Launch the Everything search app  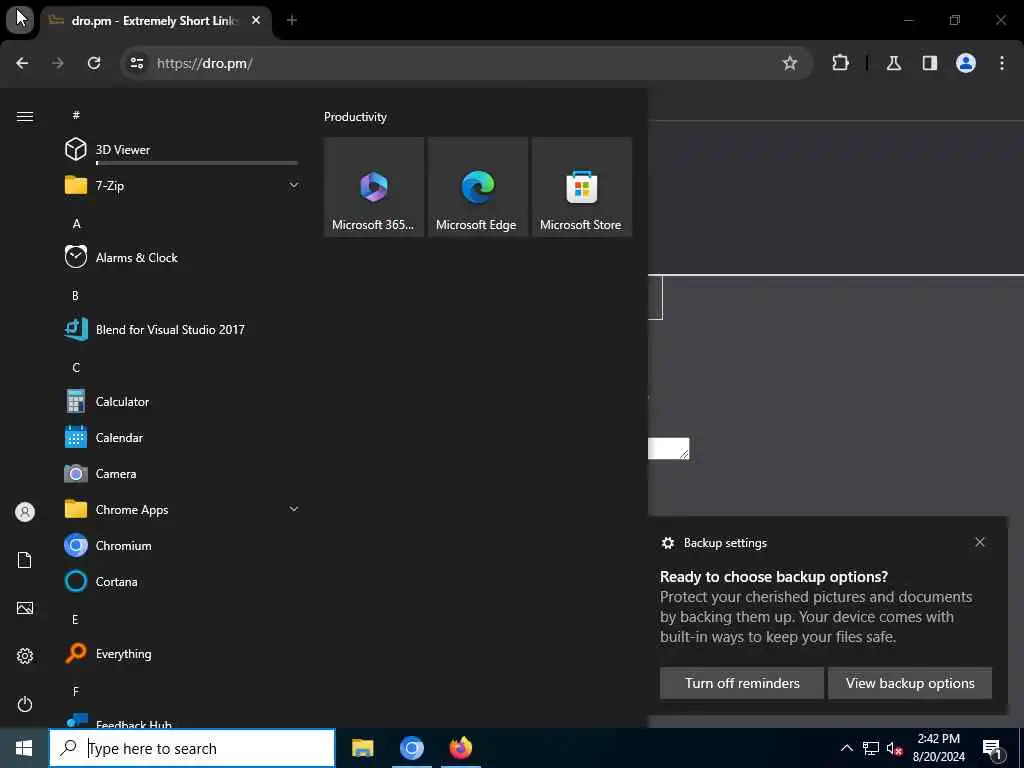(182, 653)
